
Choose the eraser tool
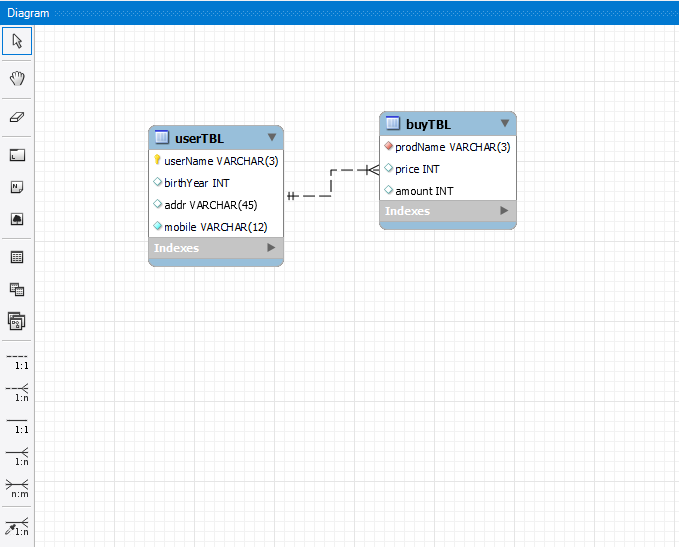(17, 117)
